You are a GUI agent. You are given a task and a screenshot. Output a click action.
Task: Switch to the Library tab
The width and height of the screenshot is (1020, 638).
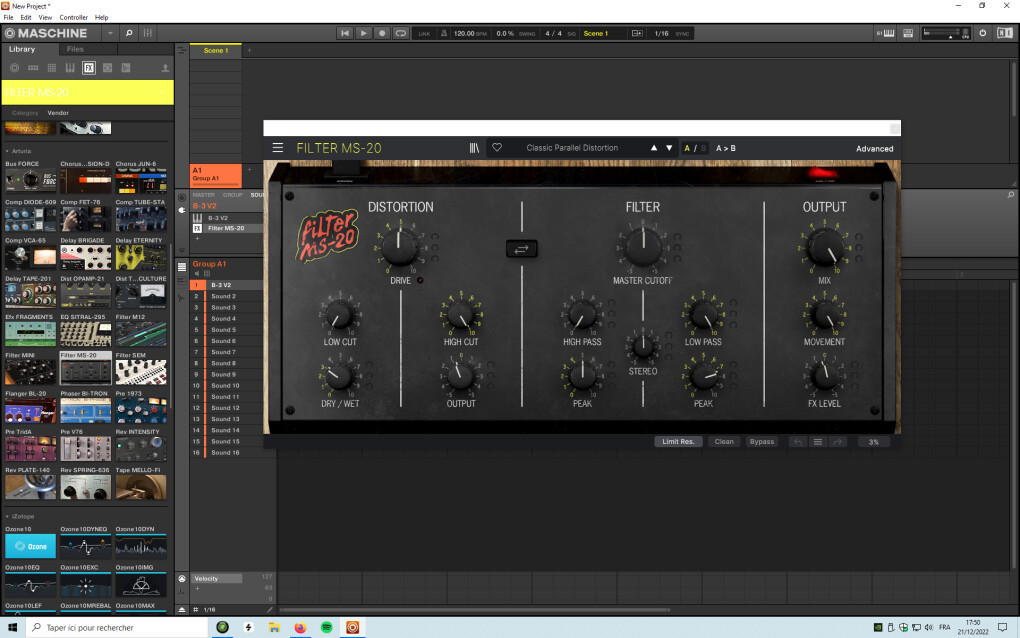(x=22, y=49)
